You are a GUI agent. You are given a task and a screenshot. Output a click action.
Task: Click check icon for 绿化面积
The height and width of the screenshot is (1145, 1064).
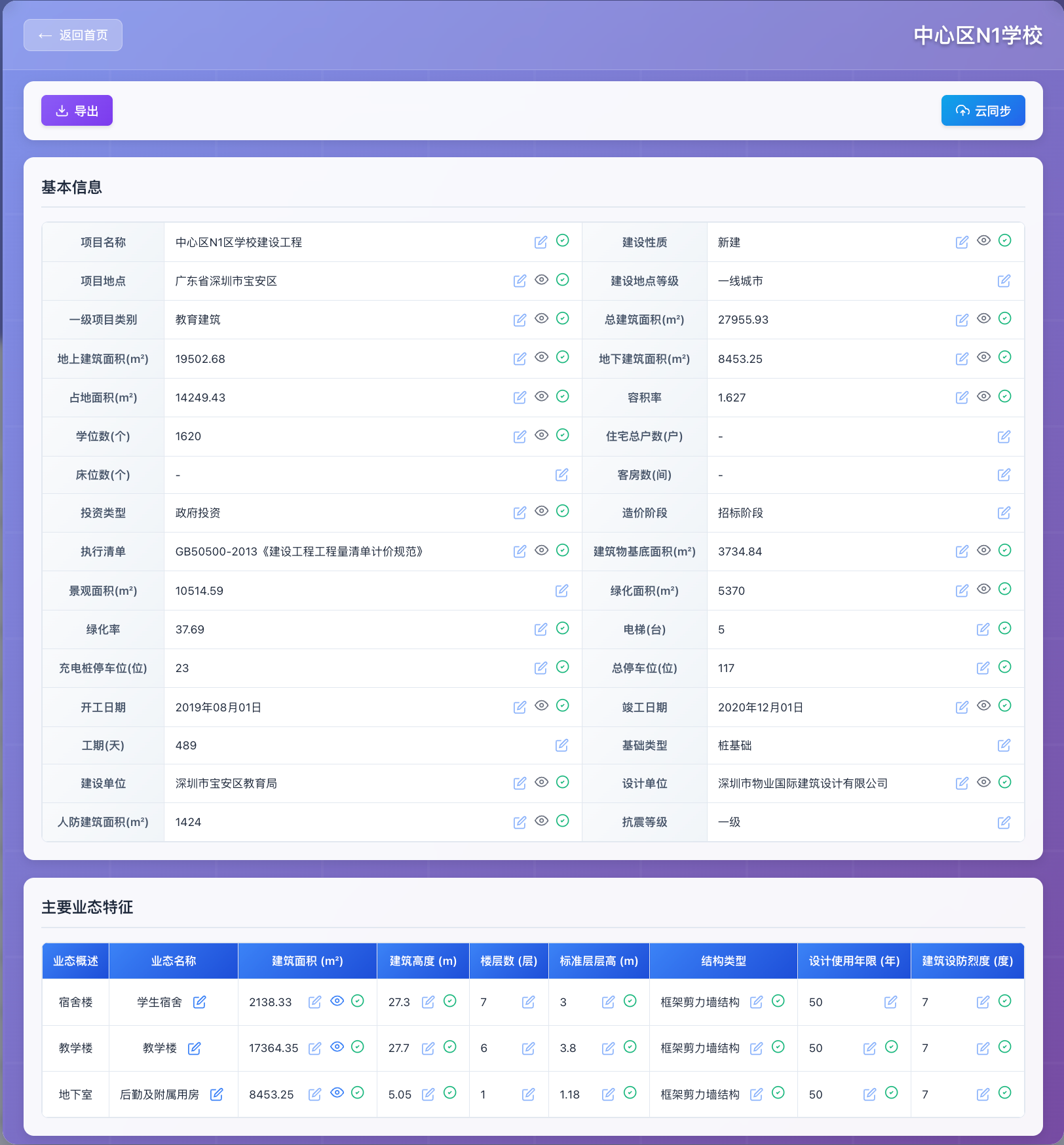[1004, 589]
